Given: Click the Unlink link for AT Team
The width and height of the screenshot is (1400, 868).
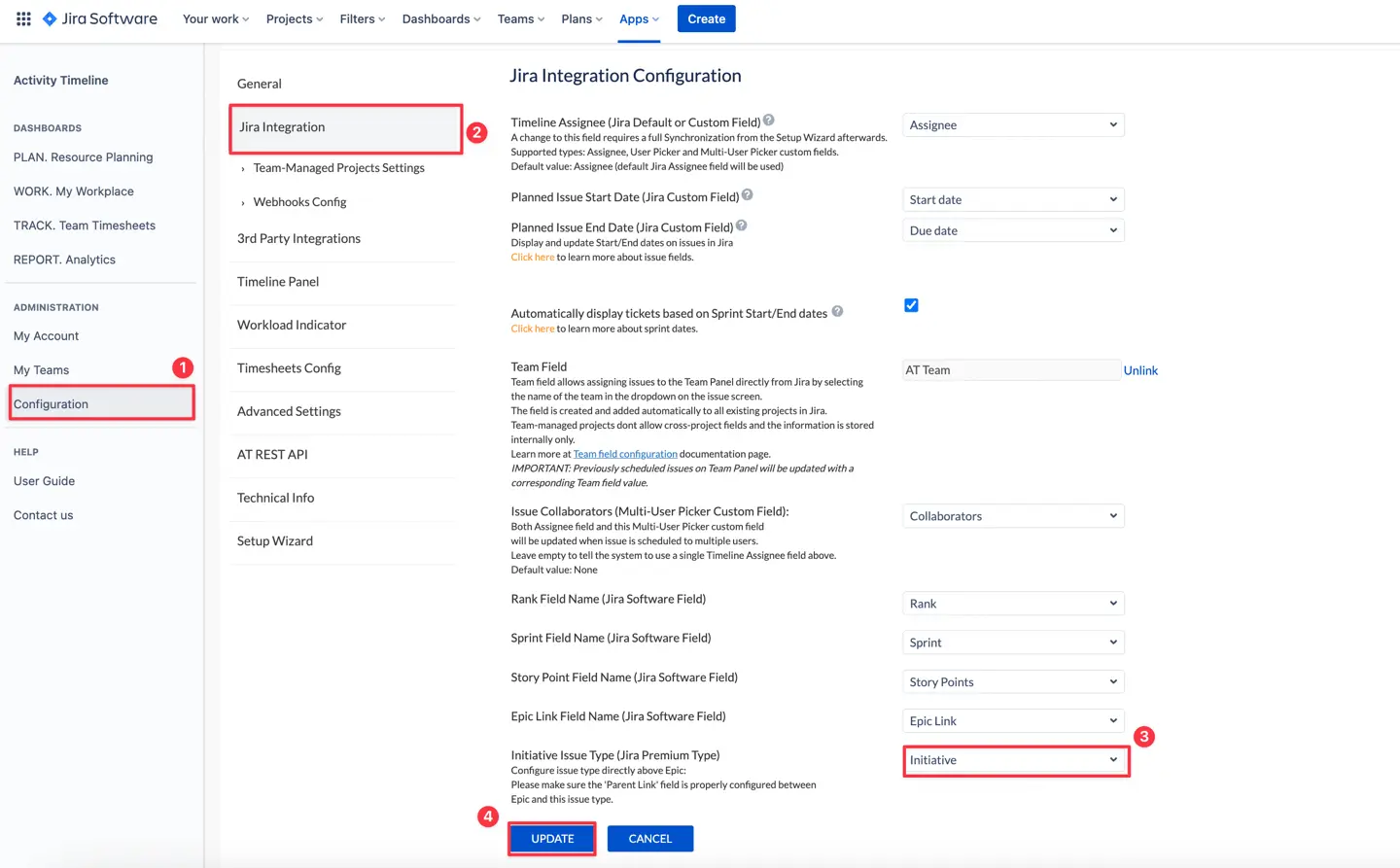Looking at the screenshot, I should (1140, 370).
